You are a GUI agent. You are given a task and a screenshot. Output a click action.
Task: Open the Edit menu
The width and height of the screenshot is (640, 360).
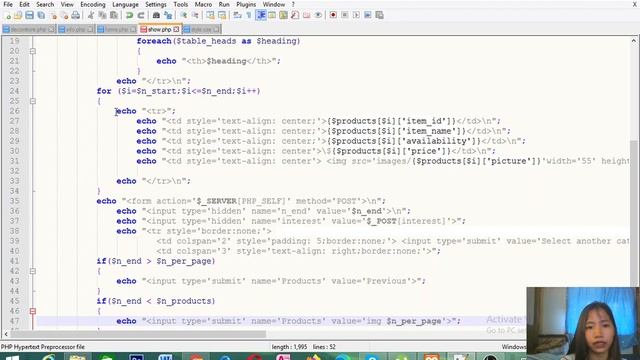(x=24, y=4)
